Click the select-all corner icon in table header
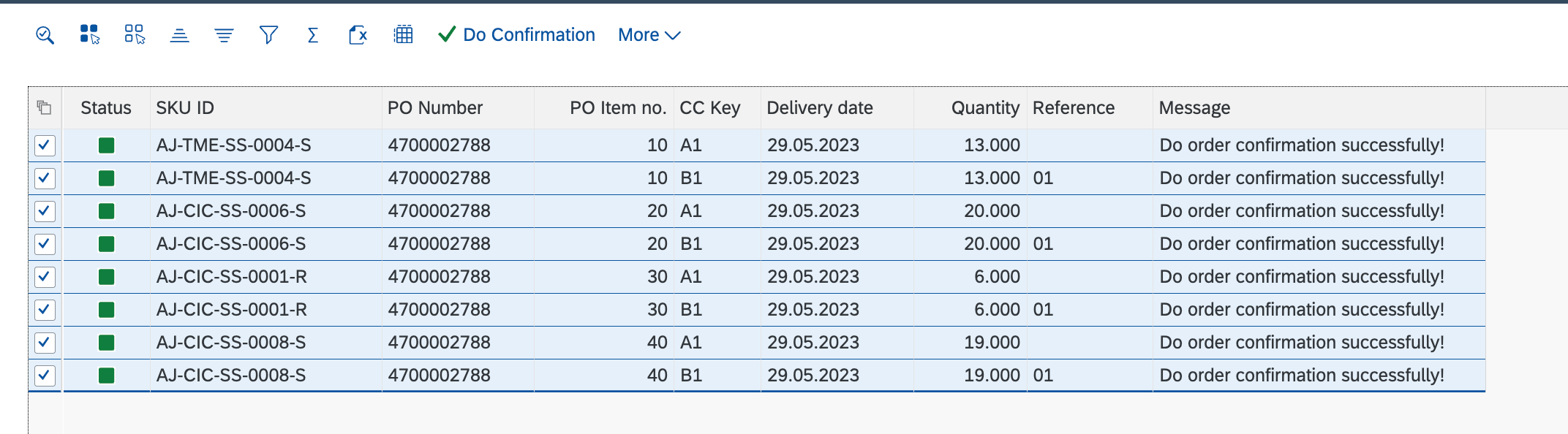 pyautogui.click(x=44, y=108)
